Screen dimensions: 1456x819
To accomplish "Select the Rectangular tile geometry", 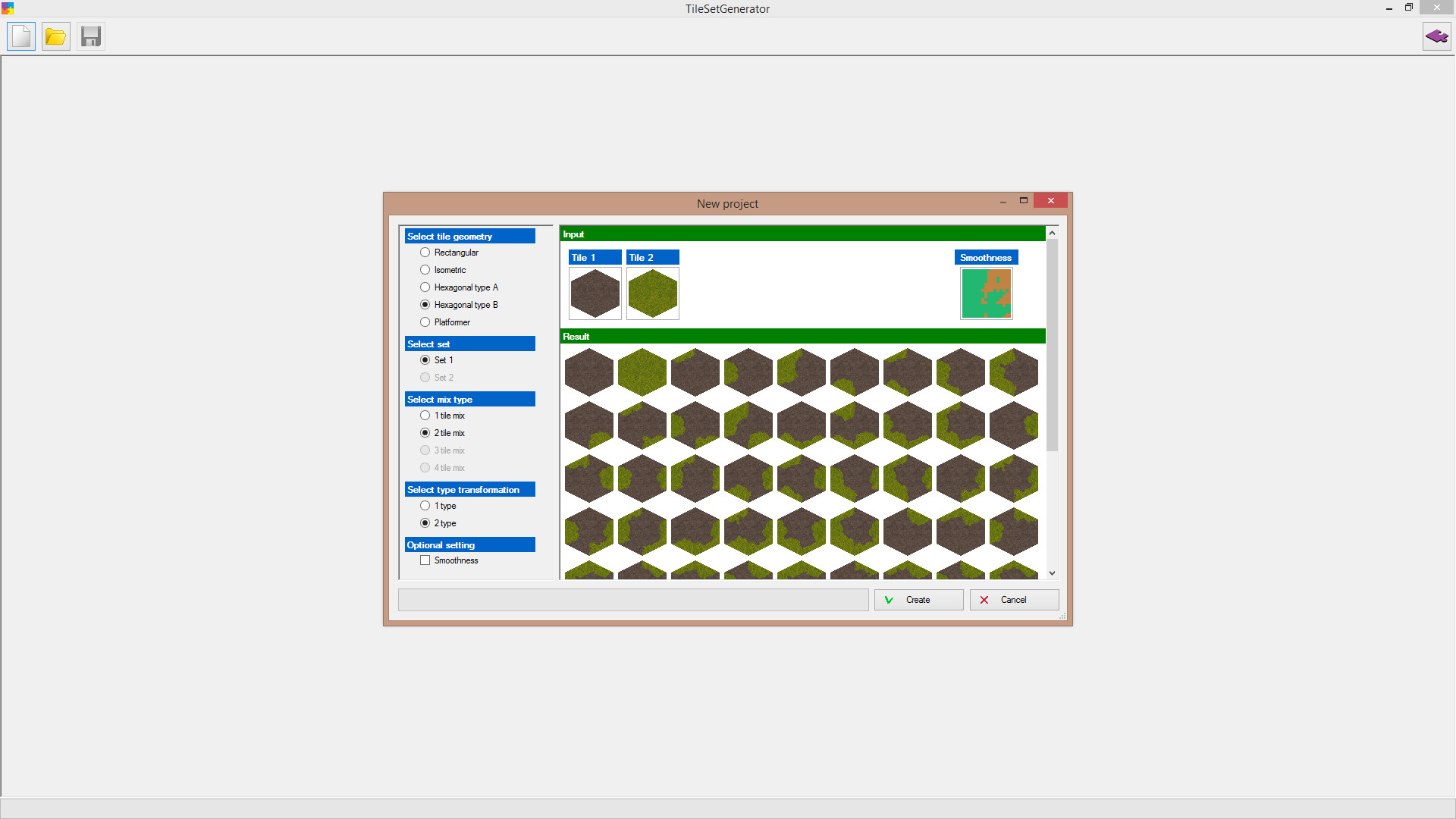I will point(425,253).
